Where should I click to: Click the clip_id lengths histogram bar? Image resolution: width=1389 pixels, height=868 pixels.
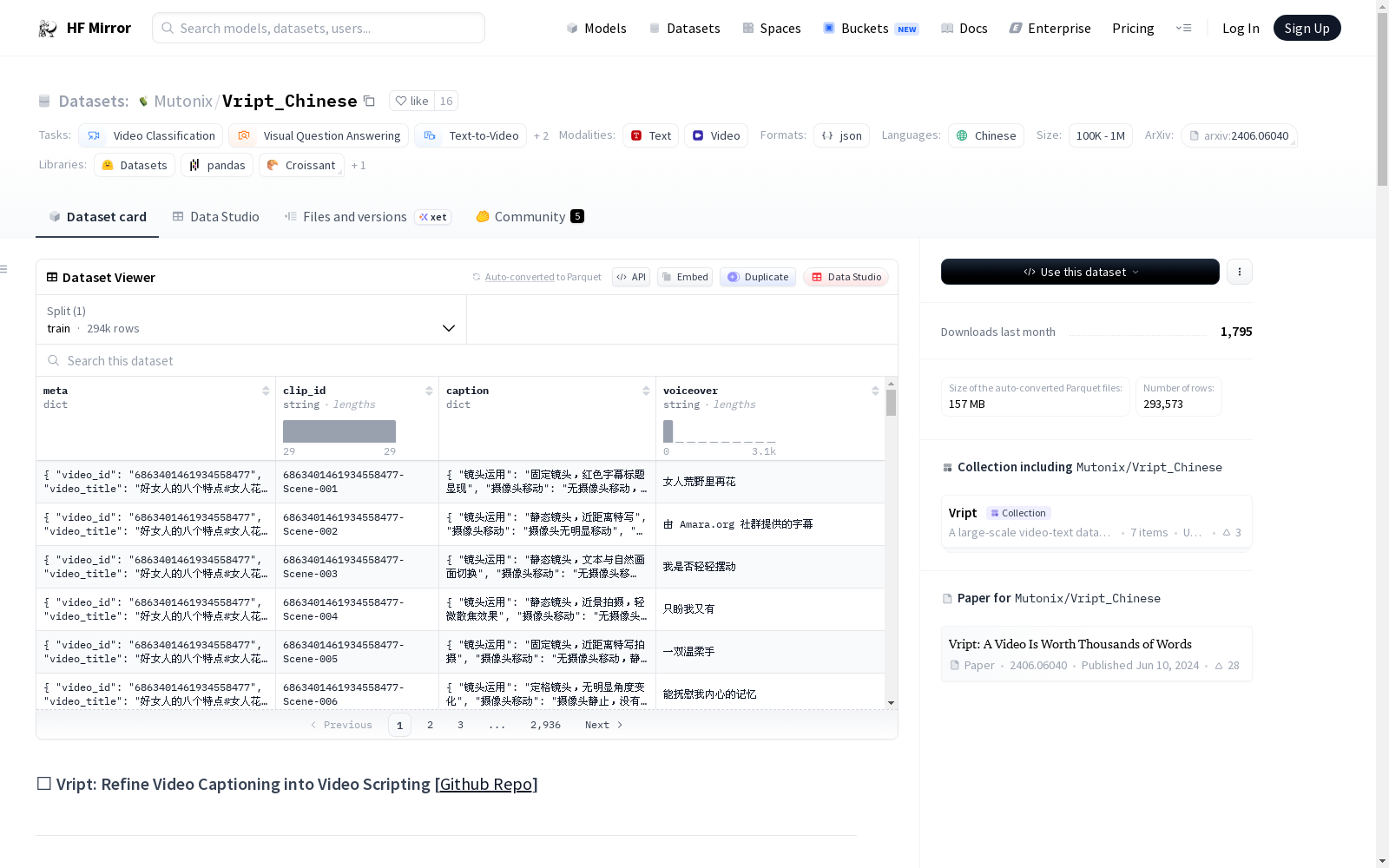click(x=339, y=431)
